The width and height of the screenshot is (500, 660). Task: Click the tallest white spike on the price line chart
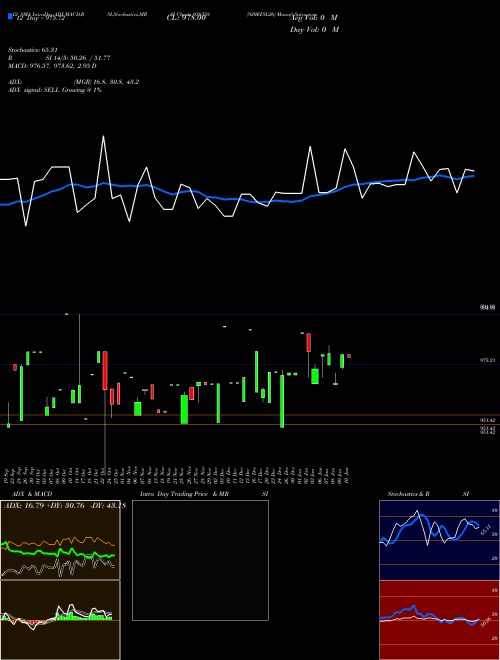(x=104, y=137)
